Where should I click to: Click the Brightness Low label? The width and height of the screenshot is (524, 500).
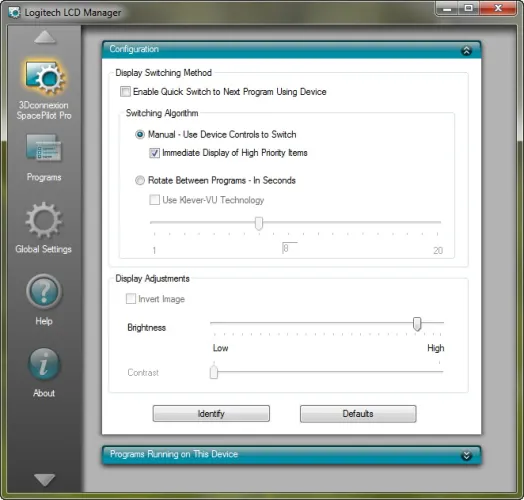tap(221, 348)
